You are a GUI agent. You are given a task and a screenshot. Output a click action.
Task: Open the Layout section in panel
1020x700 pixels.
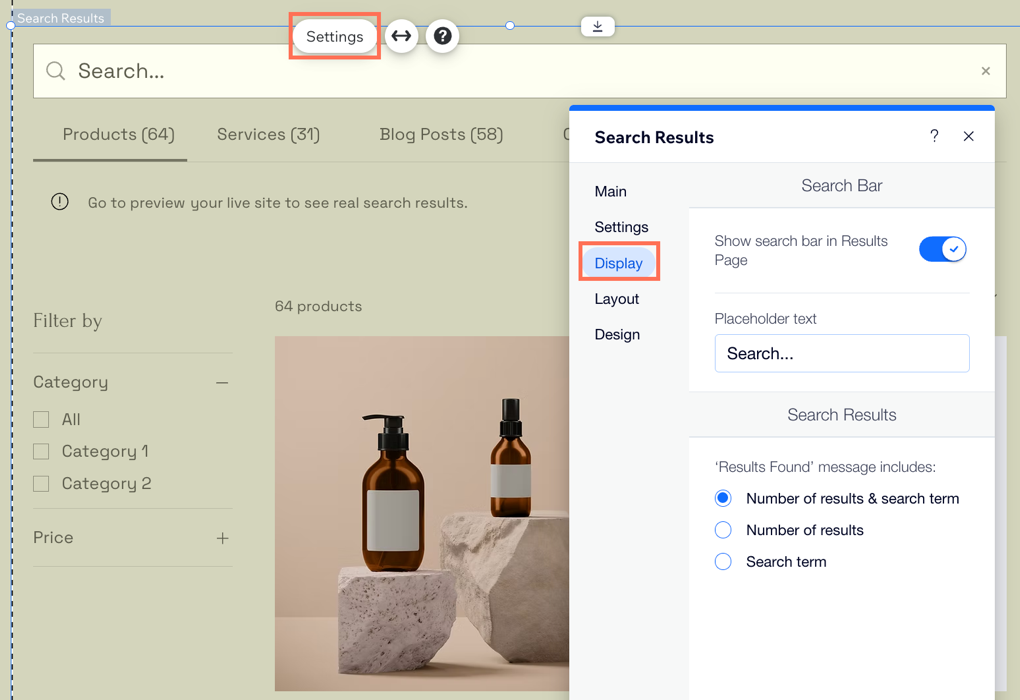tap(616, 299)
